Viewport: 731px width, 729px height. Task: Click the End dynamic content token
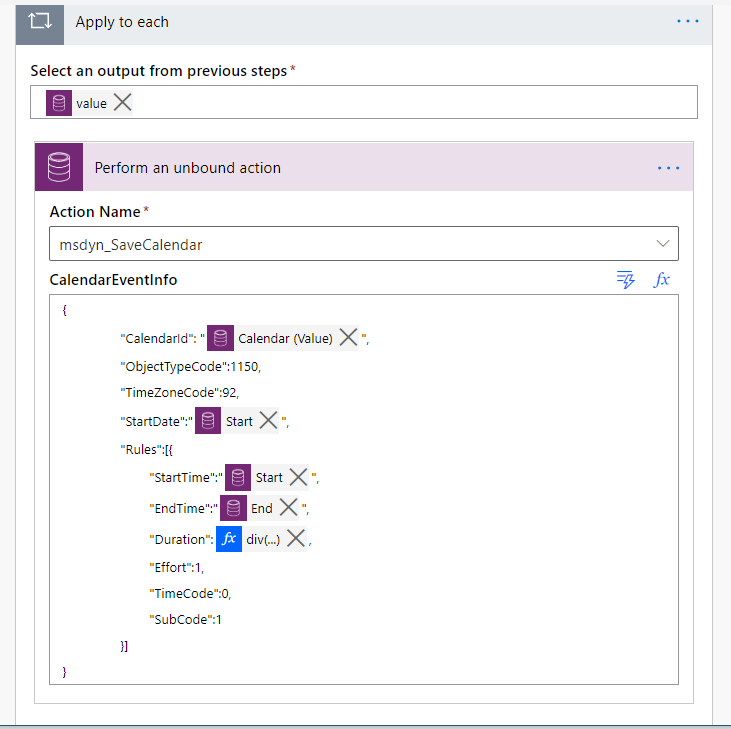[261, 508]
